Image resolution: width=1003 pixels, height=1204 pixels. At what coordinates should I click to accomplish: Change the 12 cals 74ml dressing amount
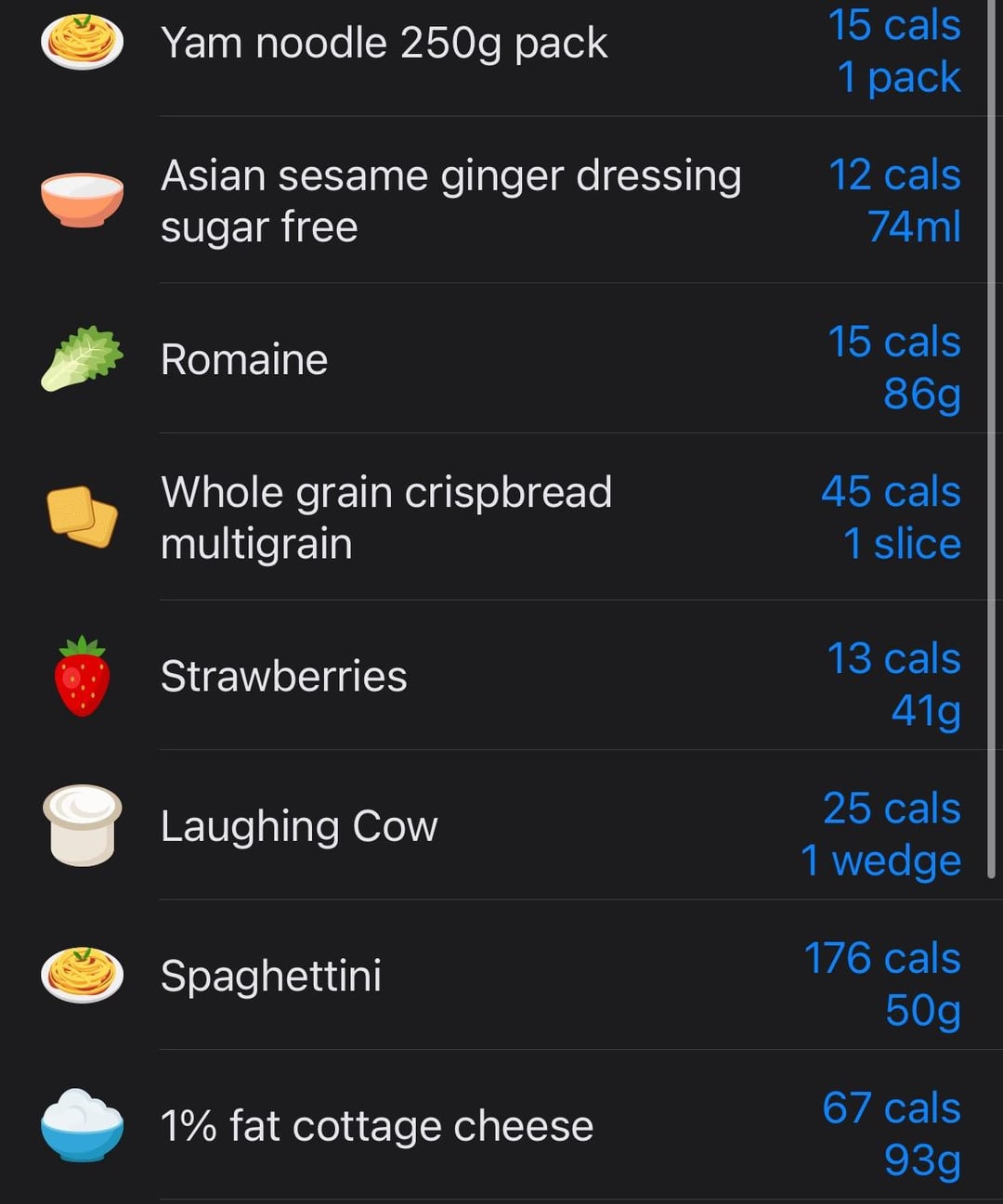tap(894, 201)
